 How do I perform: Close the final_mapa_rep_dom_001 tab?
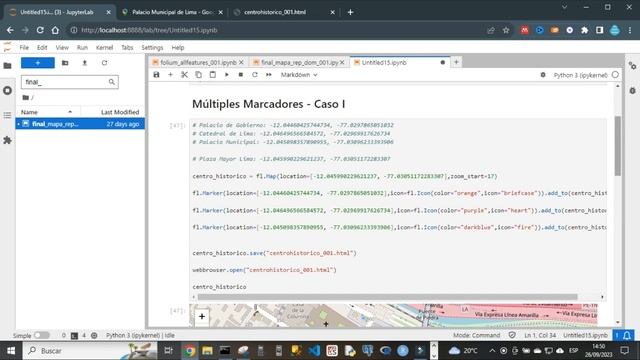click(x=342, y=62)
